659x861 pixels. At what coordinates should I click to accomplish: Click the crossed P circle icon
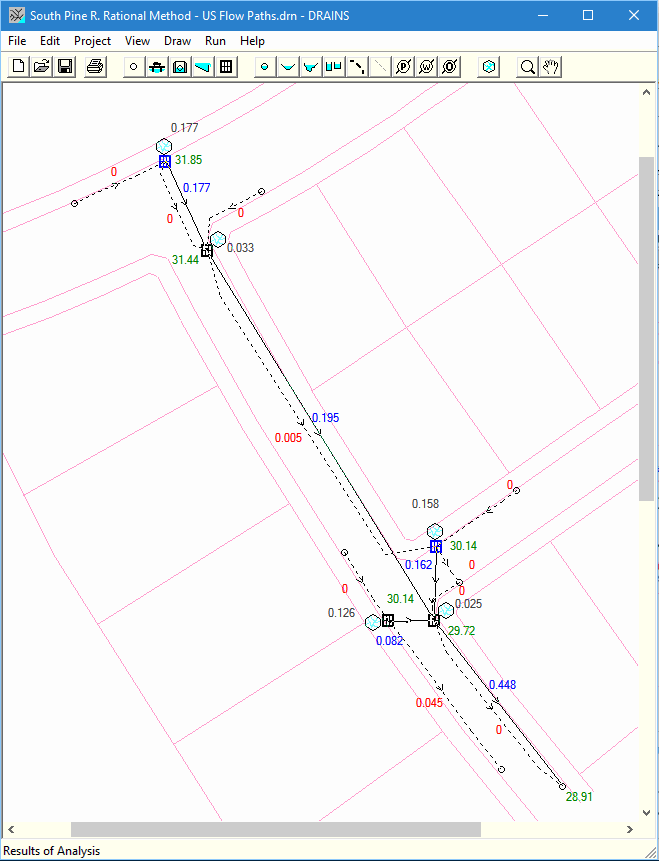404,67
